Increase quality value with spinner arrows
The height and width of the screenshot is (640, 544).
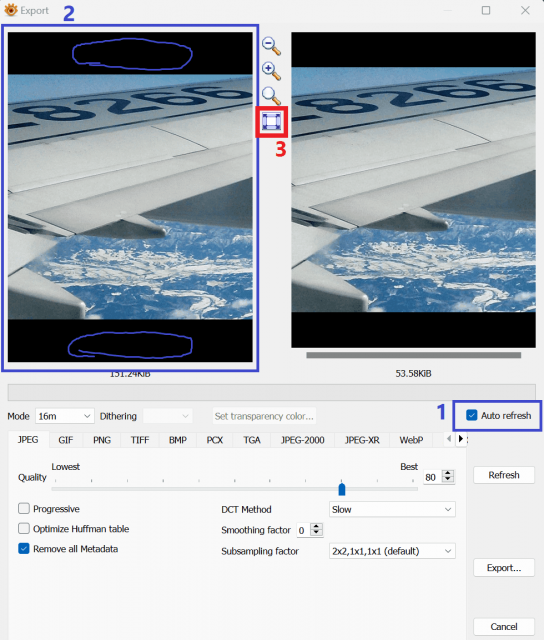coord(448,473)
